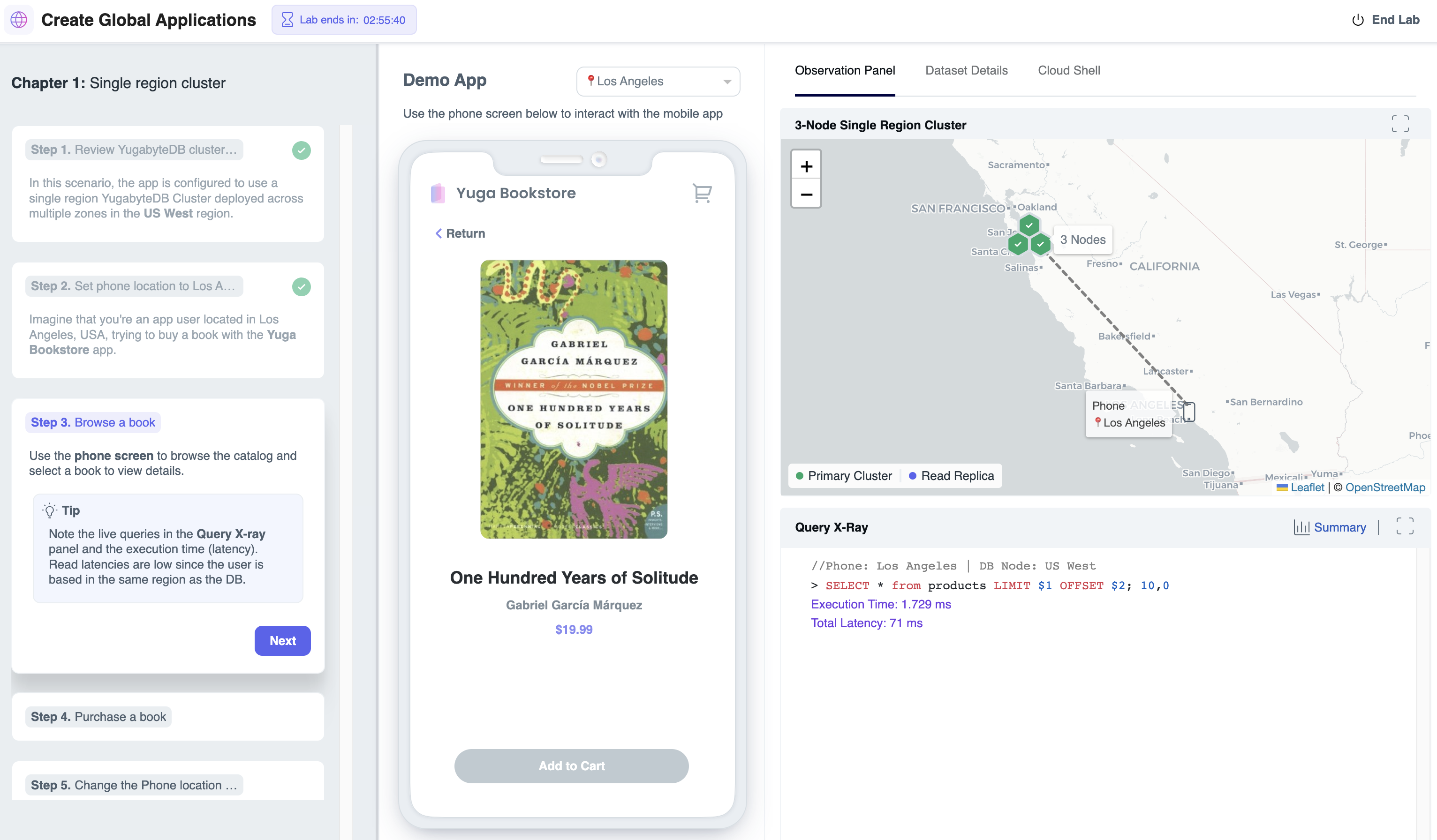Viewport: 1437px width, 840px height.
Task: Click the globe icon next to Create Global Applications
Action: (x=18, y=19)
